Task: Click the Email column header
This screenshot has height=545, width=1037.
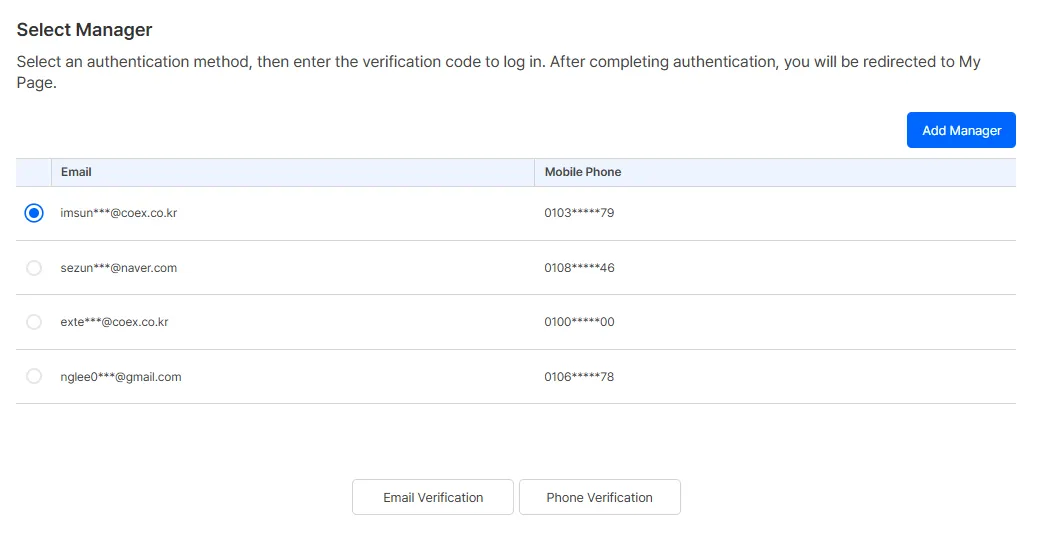Action: coord(76,172)
